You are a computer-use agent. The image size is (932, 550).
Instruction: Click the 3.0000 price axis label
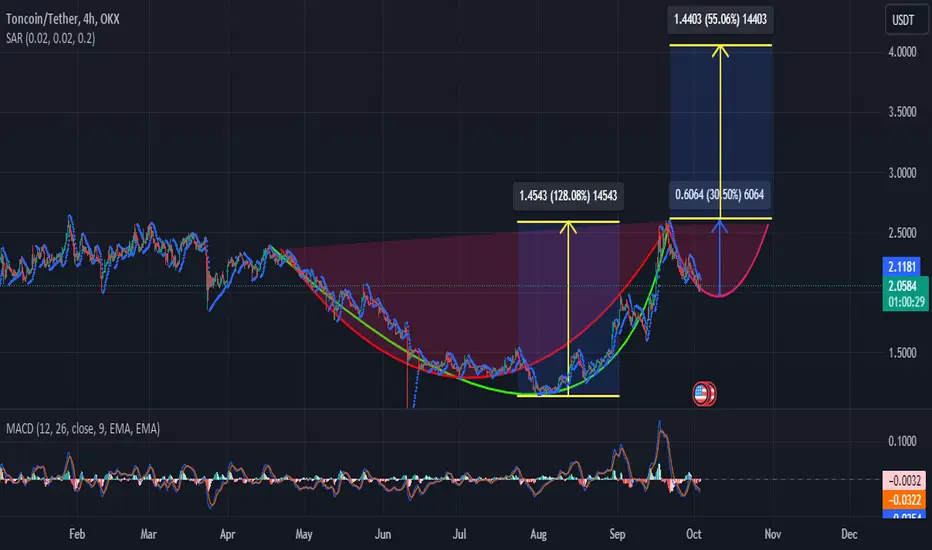(902, 173)
